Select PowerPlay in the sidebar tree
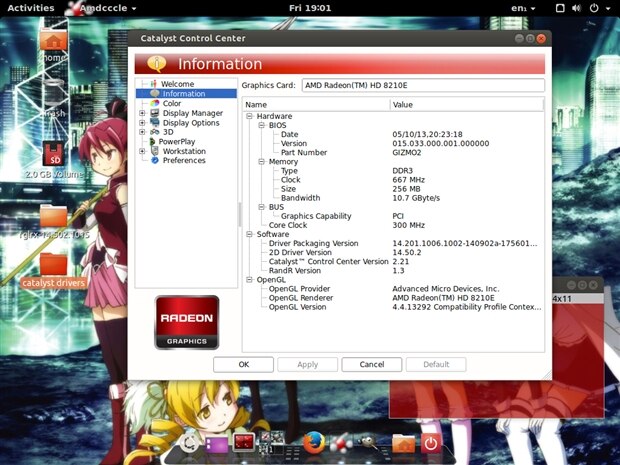The image size is (620, 465). click(x=176, y=141)
